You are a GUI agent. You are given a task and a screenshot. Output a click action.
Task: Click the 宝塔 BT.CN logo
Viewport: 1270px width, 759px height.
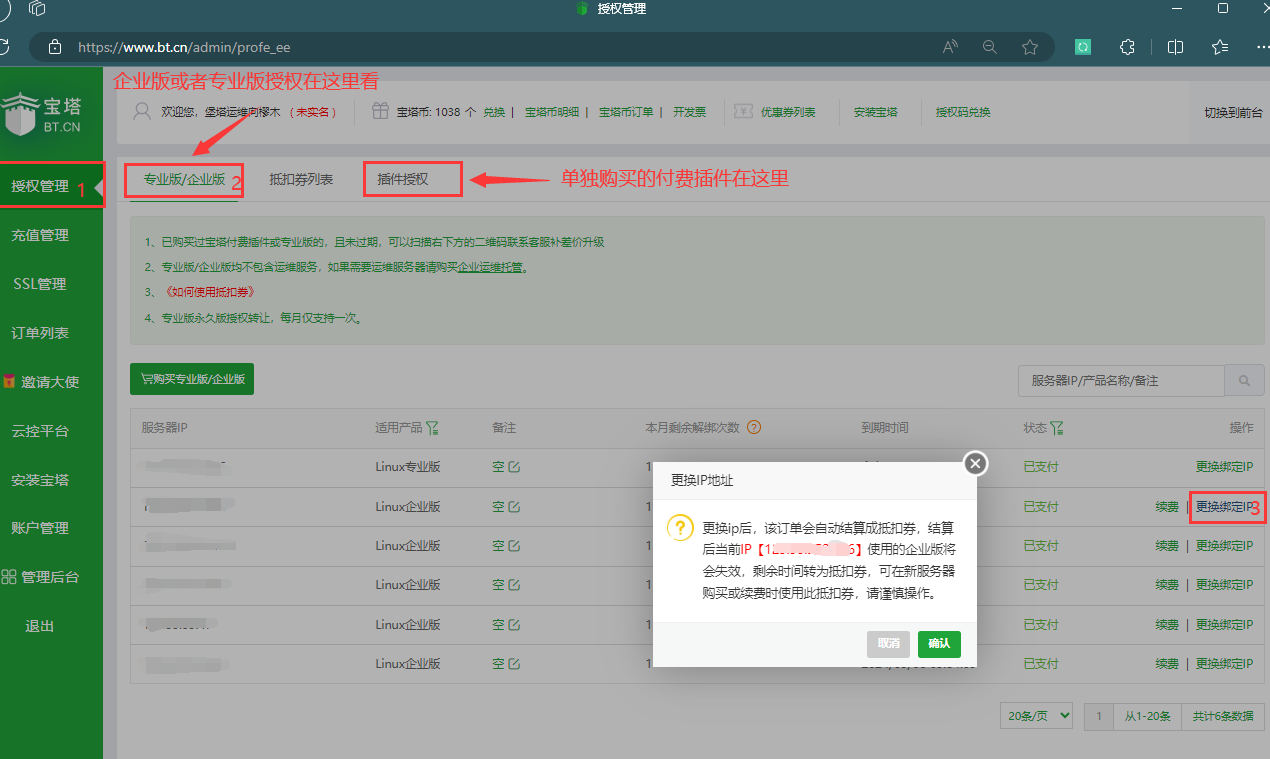coord(42,115)
